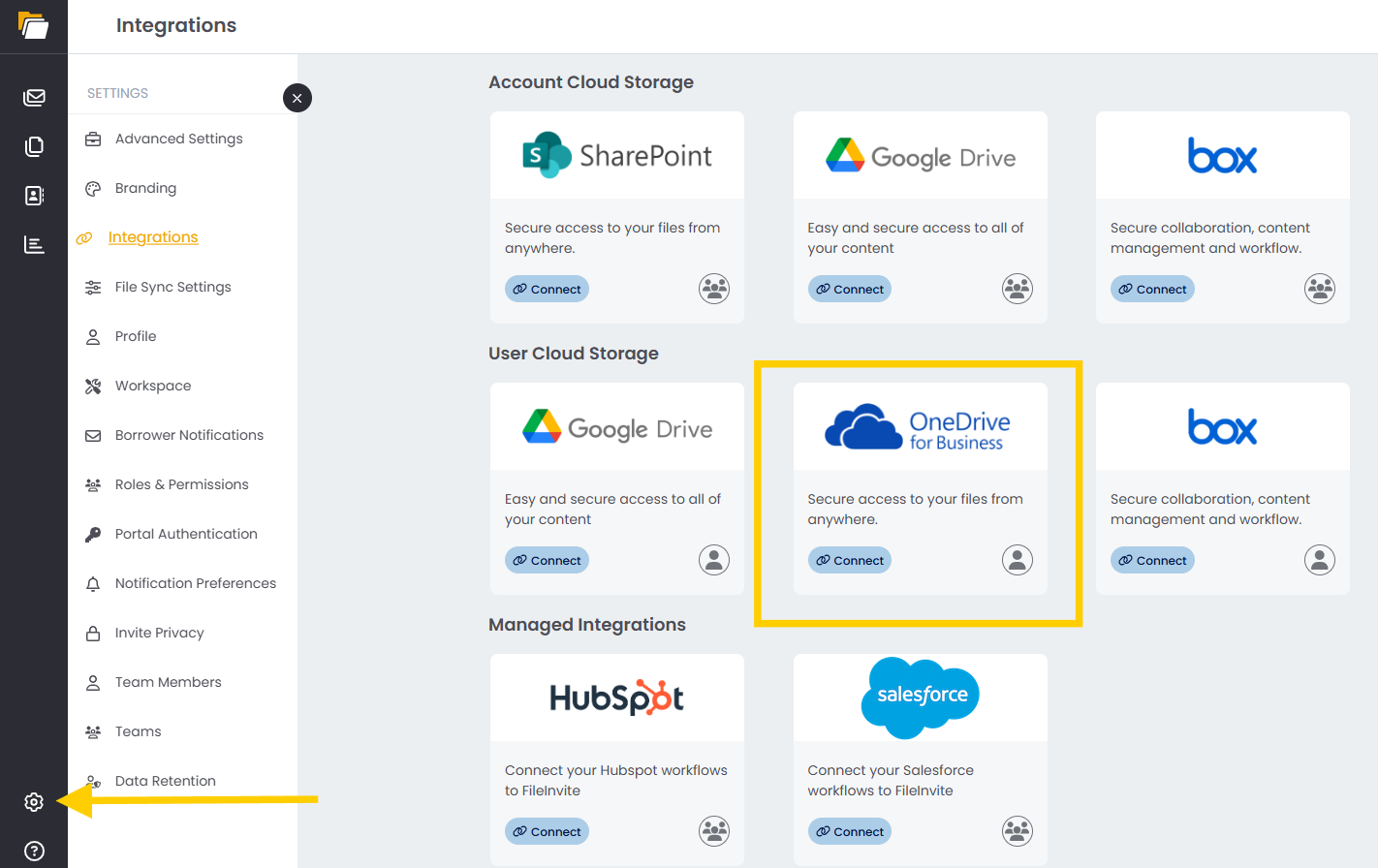Close the settings panel with X button

coord(298,98)
